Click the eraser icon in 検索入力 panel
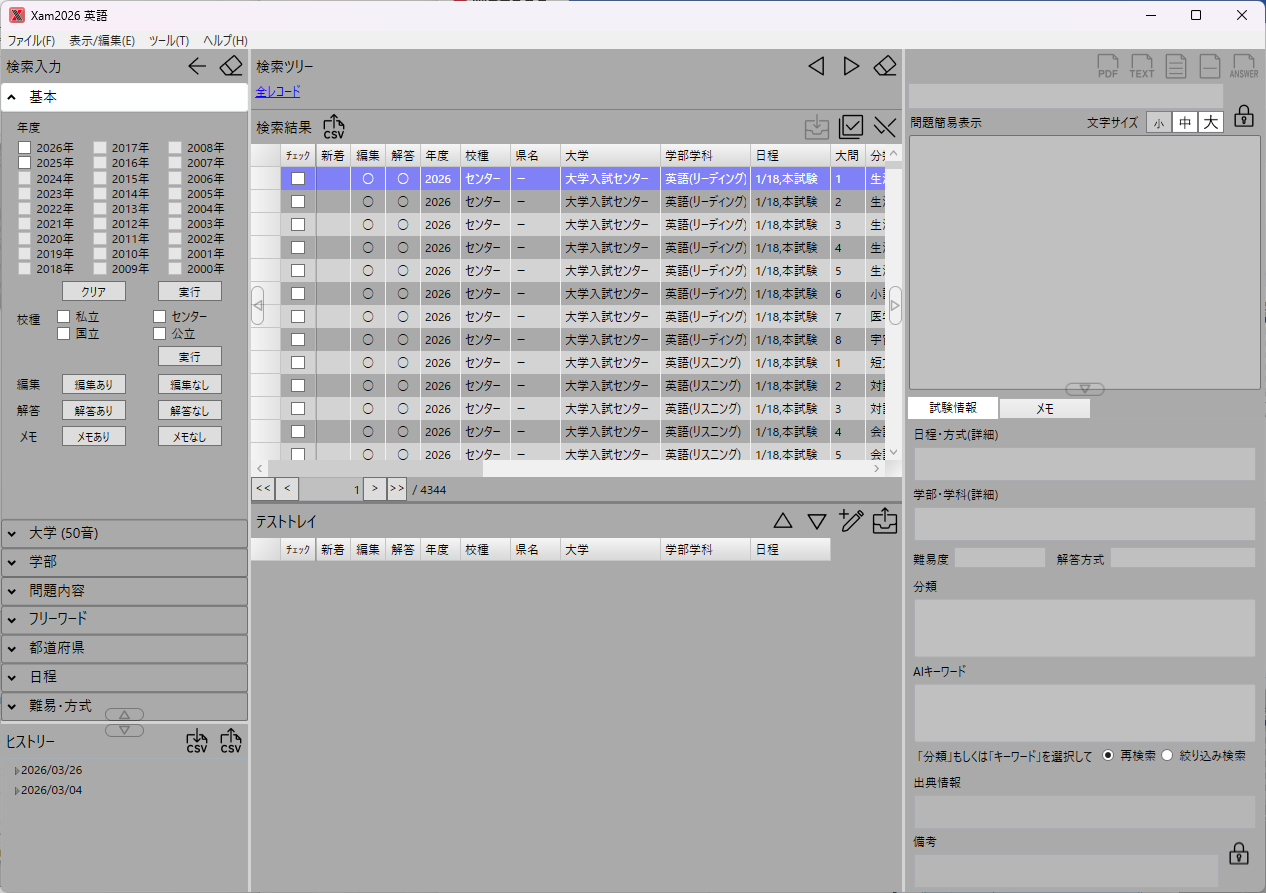This screenshot has height=893, width=1266. [231, 67]
